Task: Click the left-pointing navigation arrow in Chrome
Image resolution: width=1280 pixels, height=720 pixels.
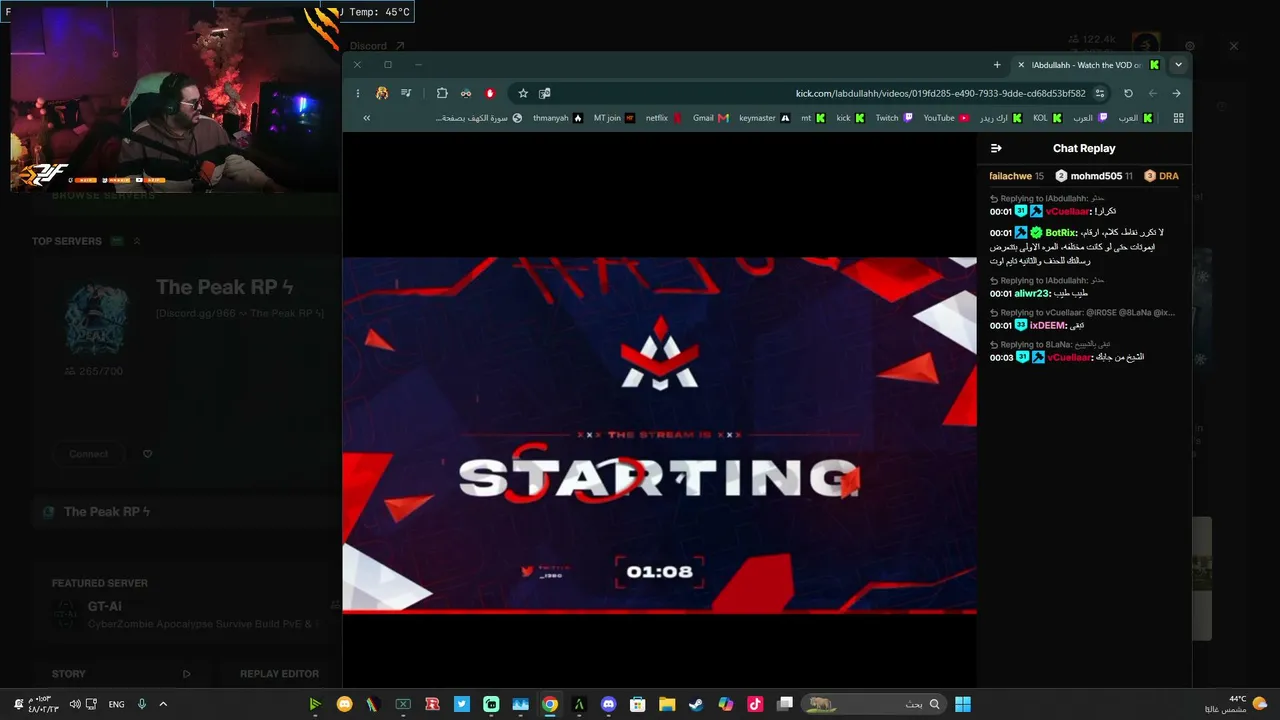Action: [1152, 93]
